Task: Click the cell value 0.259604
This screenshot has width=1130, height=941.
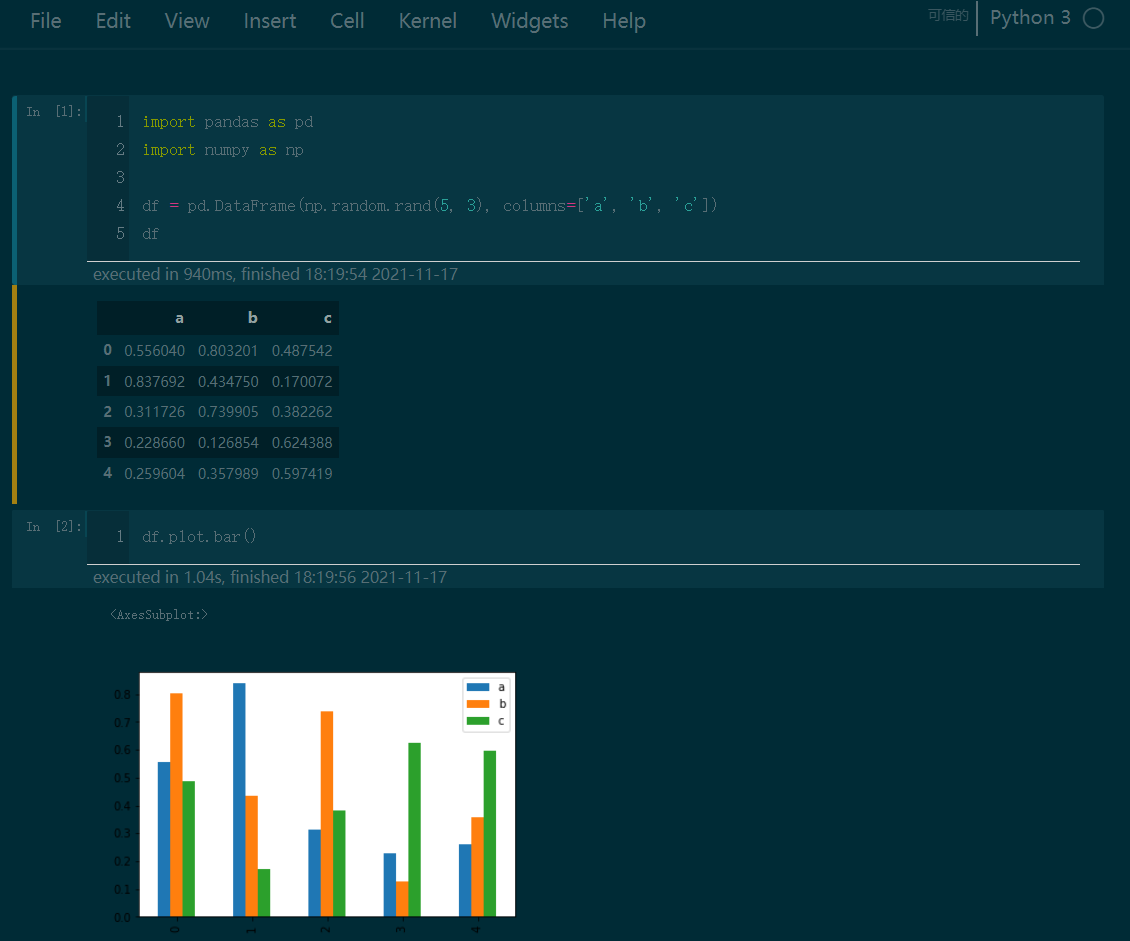Action: point(154,474)
